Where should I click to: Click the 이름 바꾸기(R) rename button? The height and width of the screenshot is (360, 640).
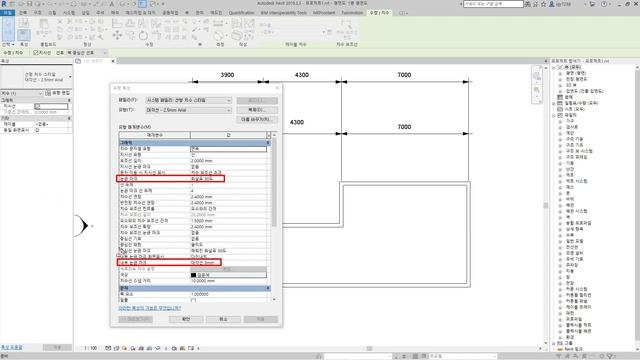tap(257, 119)
